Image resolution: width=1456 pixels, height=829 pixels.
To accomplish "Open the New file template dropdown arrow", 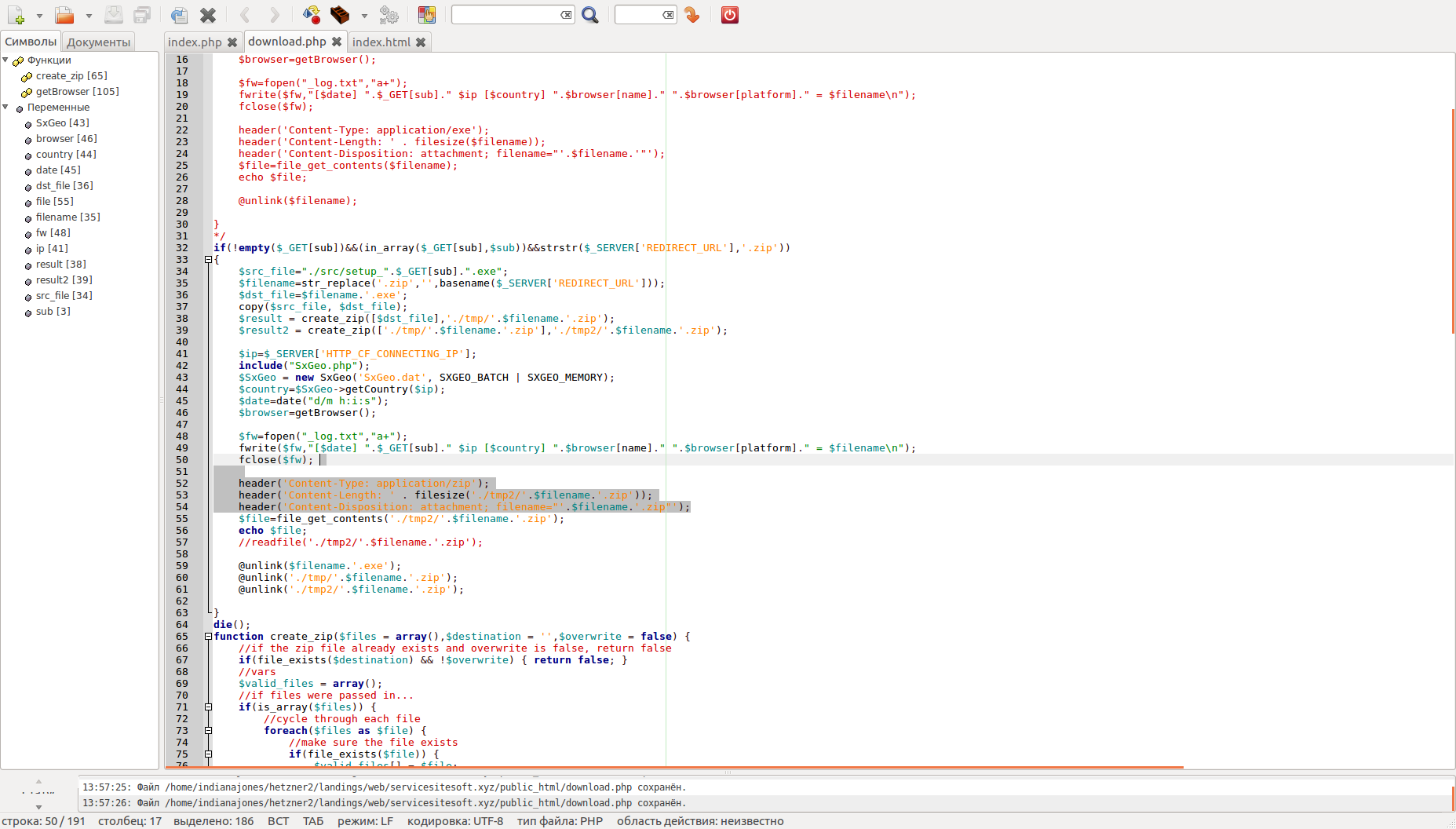I will [39, 16].
